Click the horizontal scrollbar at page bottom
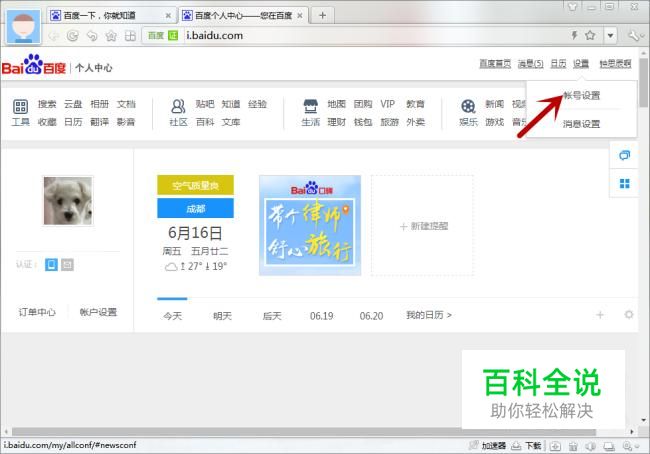 (x=304, y=432)
